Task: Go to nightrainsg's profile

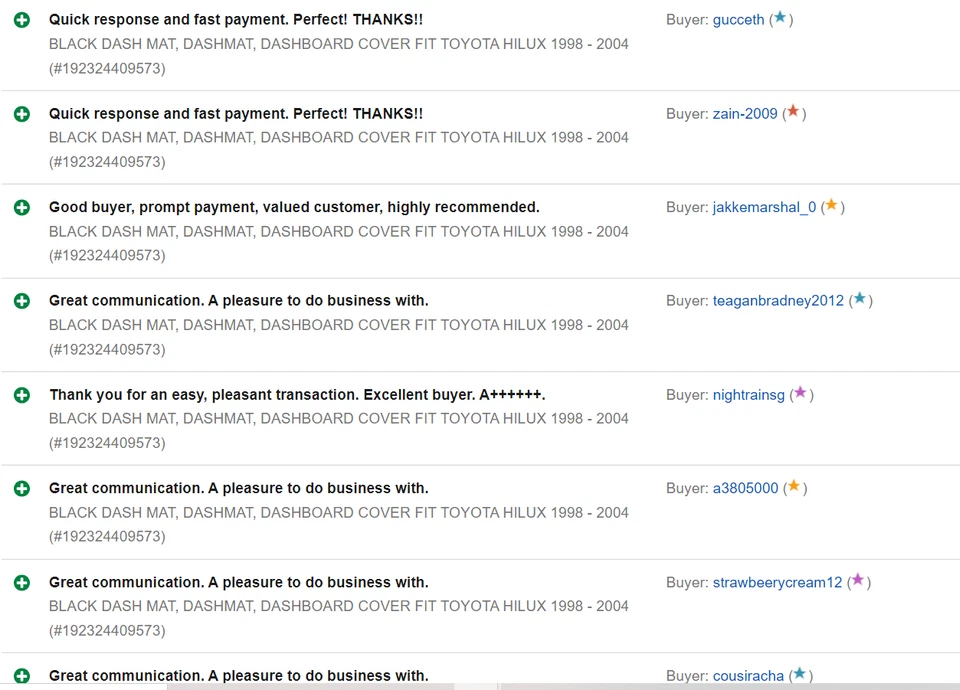Action: [x=748, y=395]
